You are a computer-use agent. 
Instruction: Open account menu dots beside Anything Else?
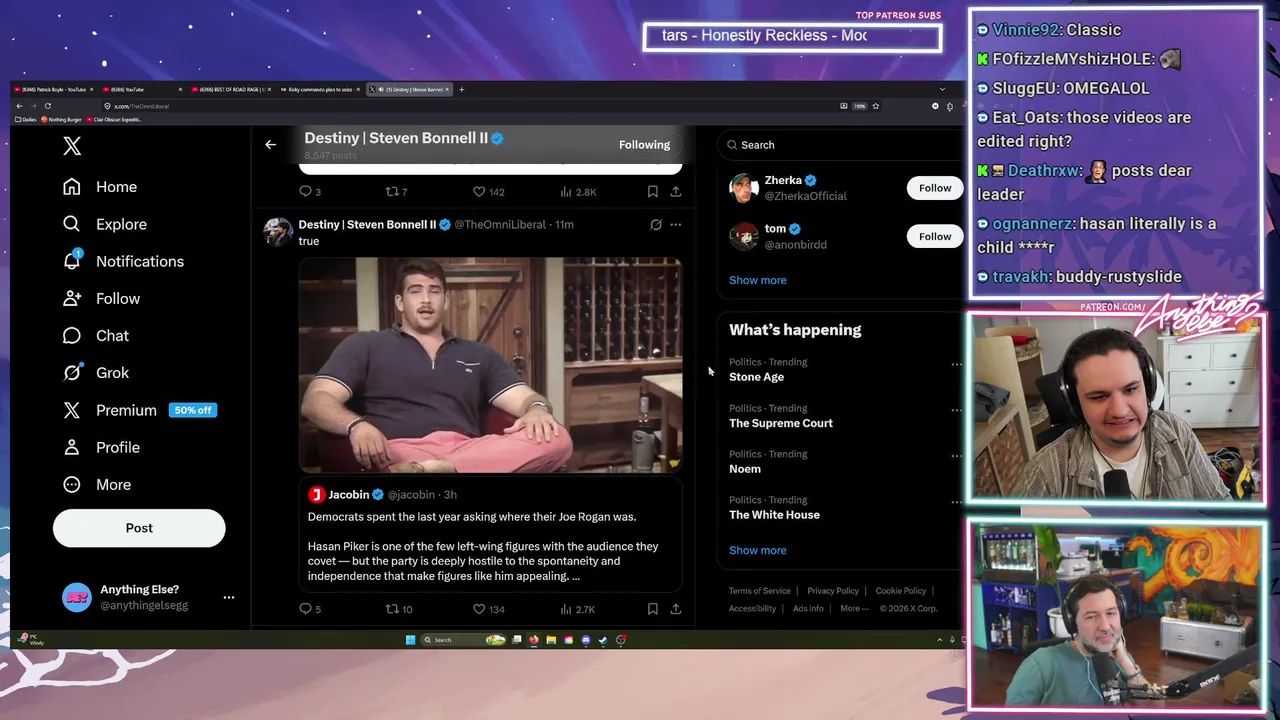229,597
